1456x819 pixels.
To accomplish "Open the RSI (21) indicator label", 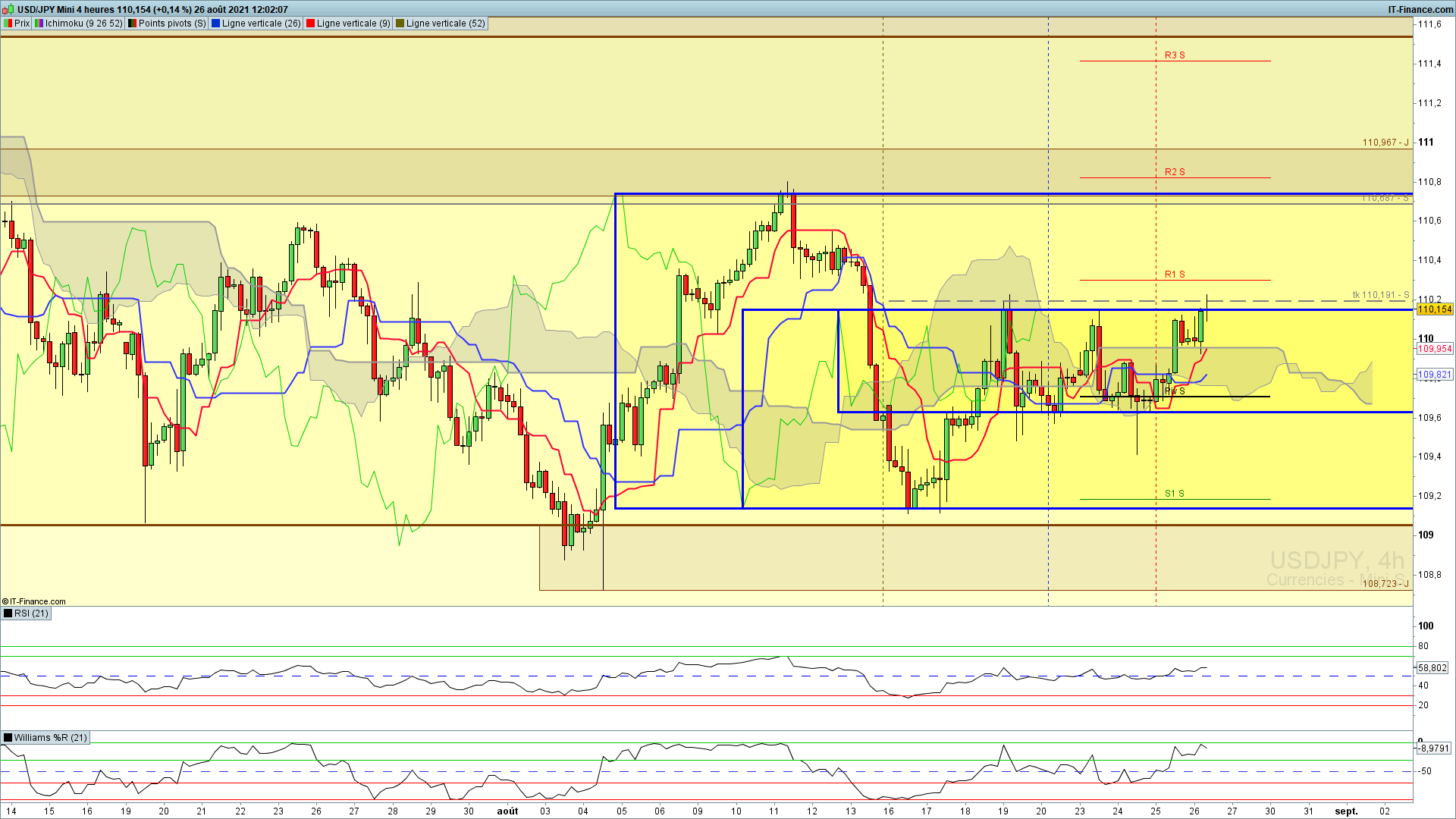I will 27,613.
